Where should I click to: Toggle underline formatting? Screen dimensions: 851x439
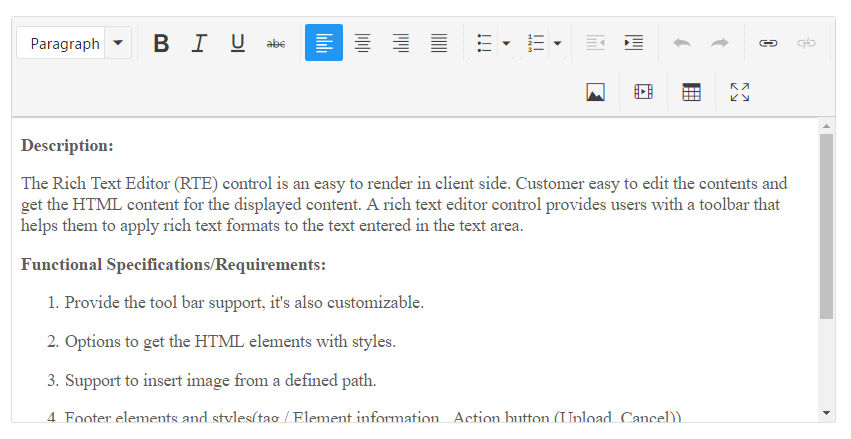pyautogui.click(x=237, y=43)
